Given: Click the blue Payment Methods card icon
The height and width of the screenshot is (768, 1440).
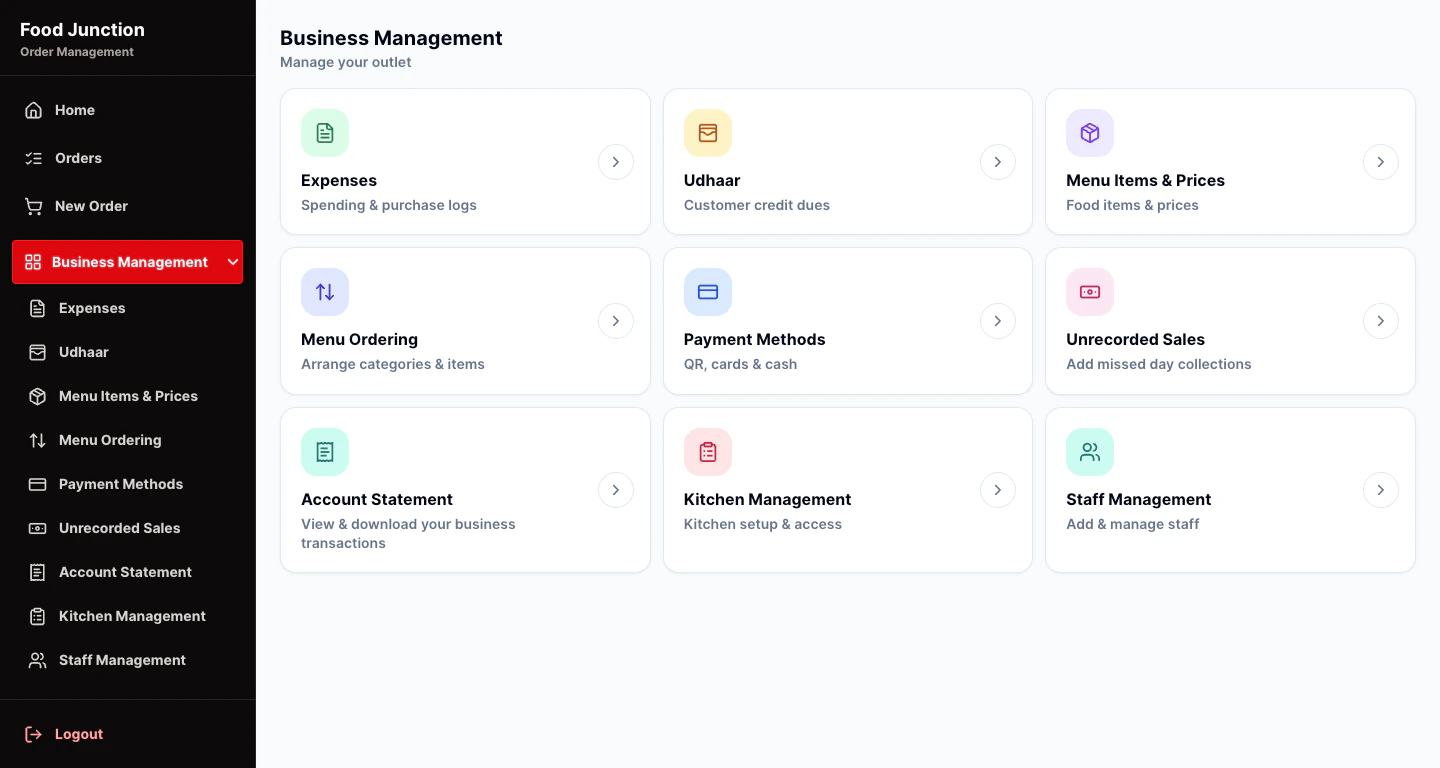Looking at the screenshot, I should 708,292.
